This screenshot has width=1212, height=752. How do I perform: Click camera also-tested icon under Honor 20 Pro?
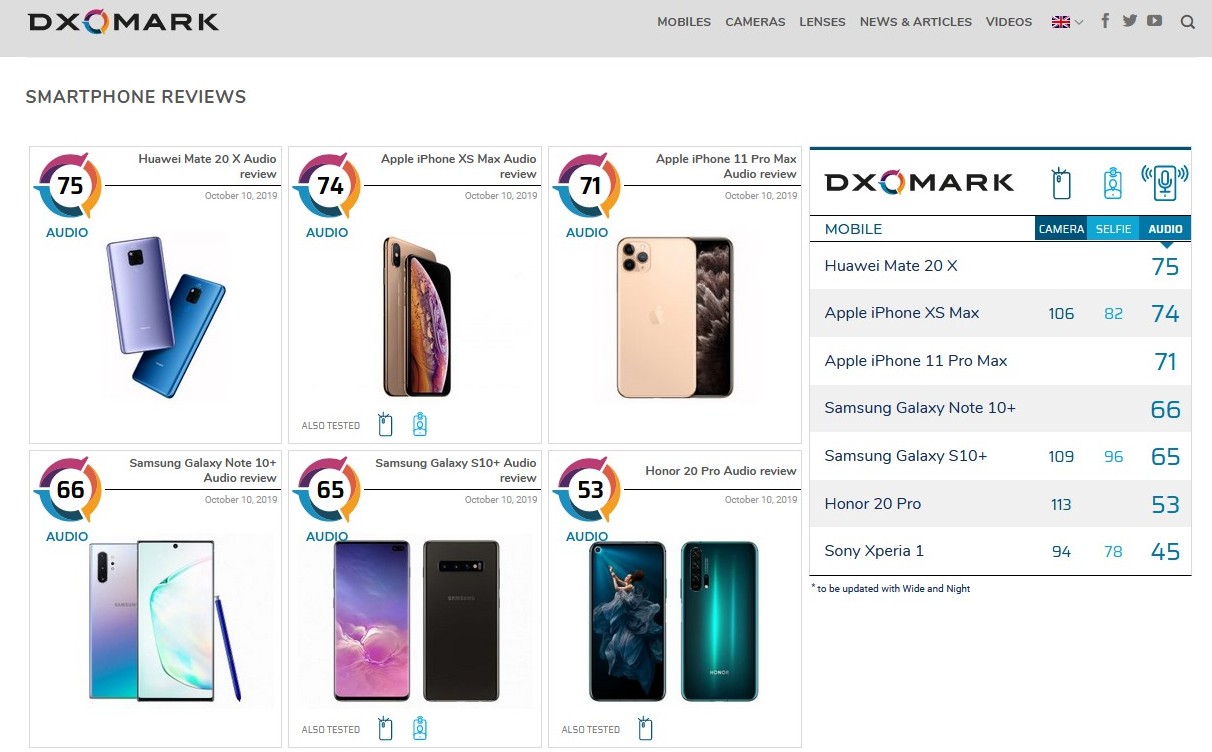point(646,729)
